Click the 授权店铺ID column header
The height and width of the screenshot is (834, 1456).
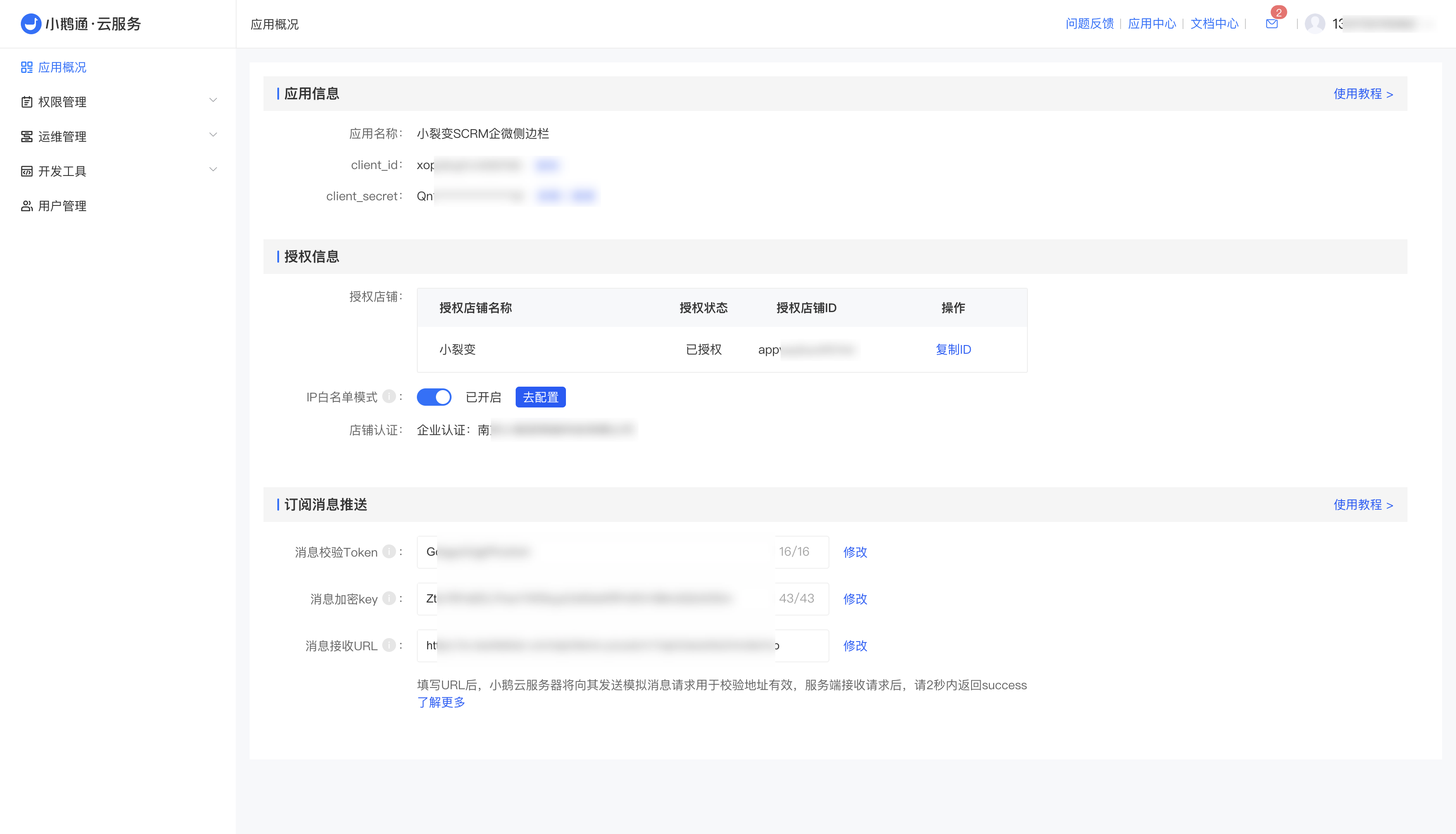click(x=806, y=308)
